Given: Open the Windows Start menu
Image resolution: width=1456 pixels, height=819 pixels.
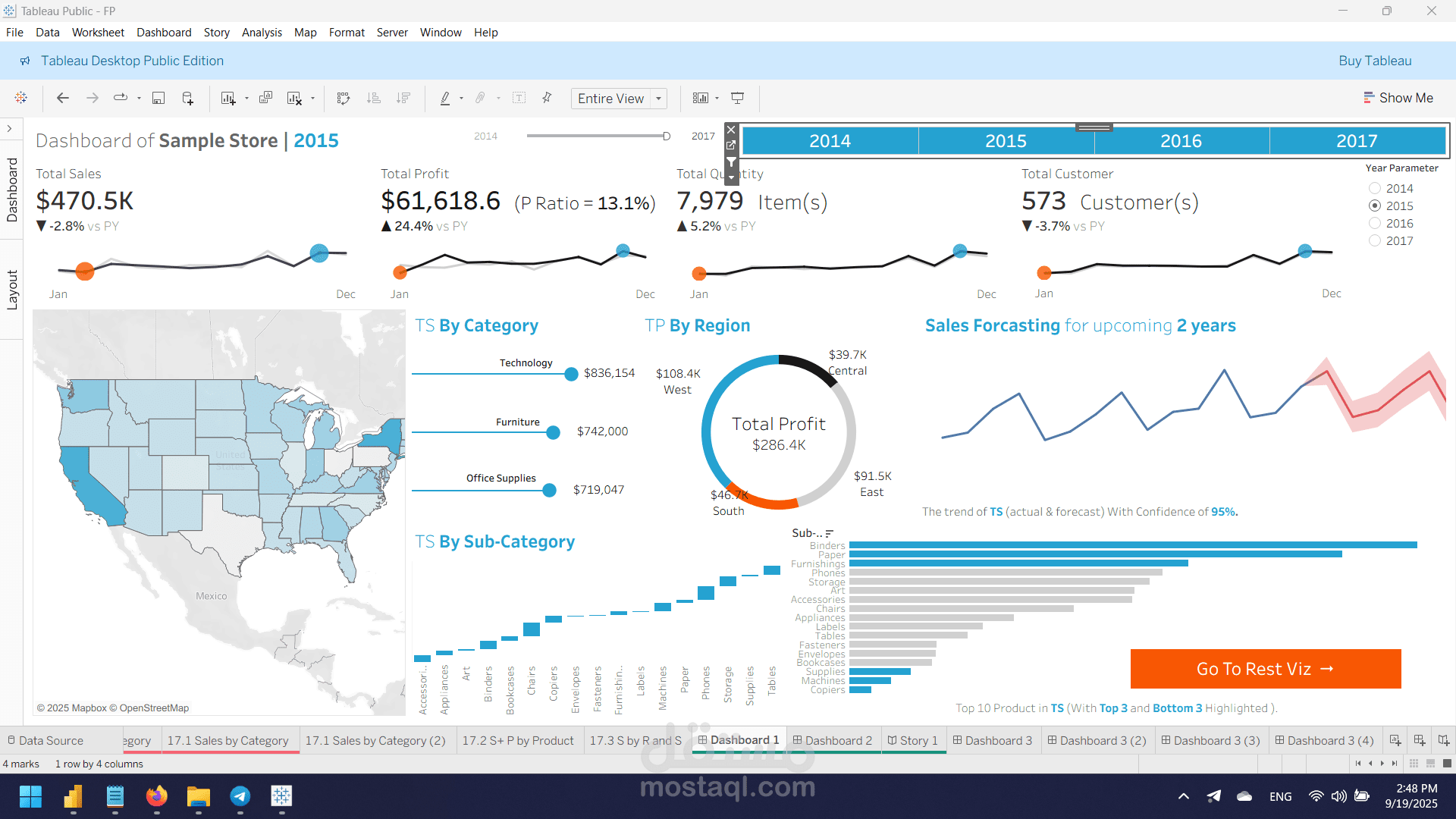Looking at the screenshot, I should pos(31,796).
